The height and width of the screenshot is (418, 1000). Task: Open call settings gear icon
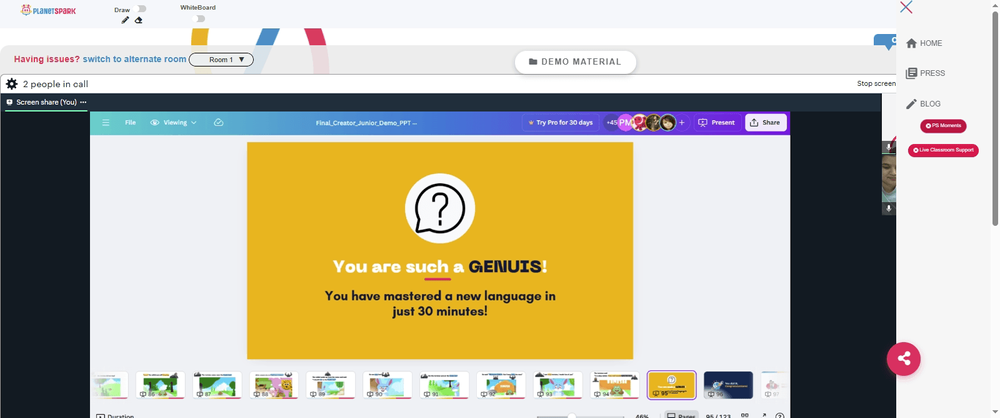tap(11, 84)
